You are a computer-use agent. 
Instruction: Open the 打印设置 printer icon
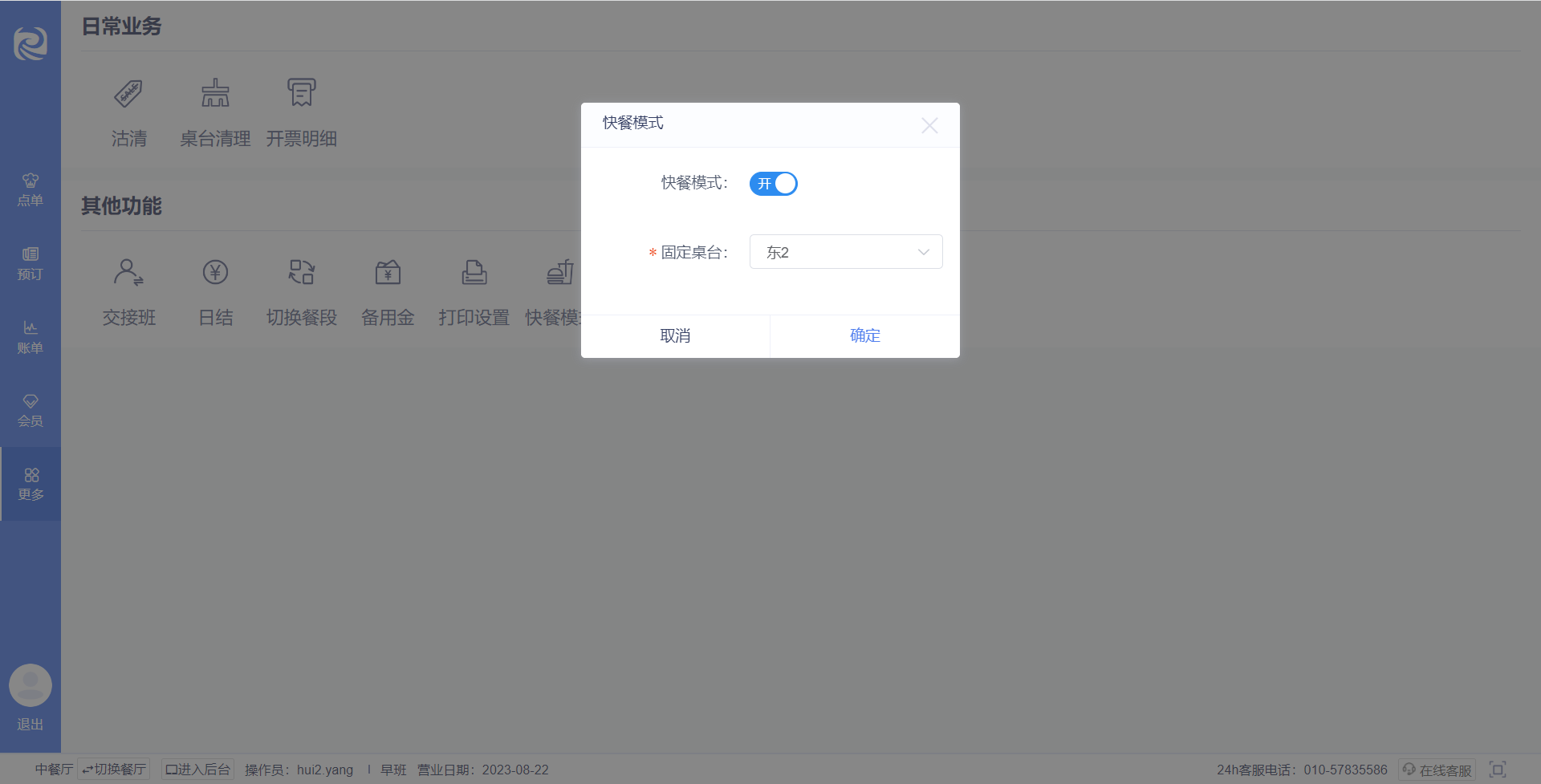[x=474, y=272]
